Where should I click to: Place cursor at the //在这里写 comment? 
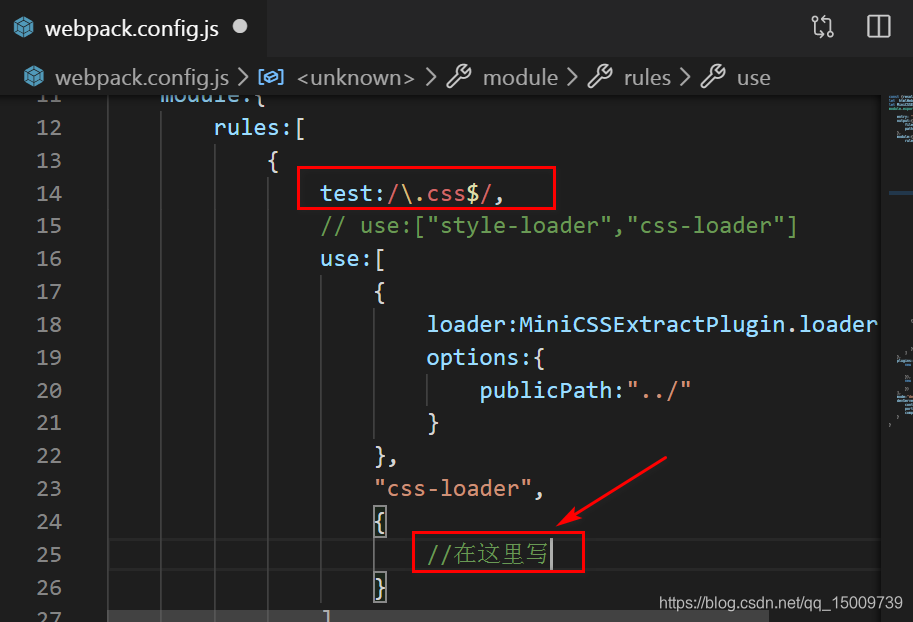click(x=490, y=553)
